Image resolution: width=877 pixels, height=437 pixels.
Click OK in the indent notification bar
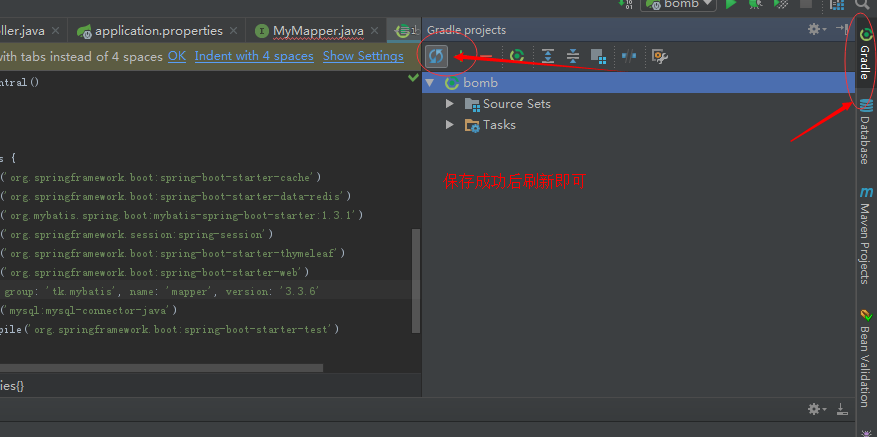point(177,56)
